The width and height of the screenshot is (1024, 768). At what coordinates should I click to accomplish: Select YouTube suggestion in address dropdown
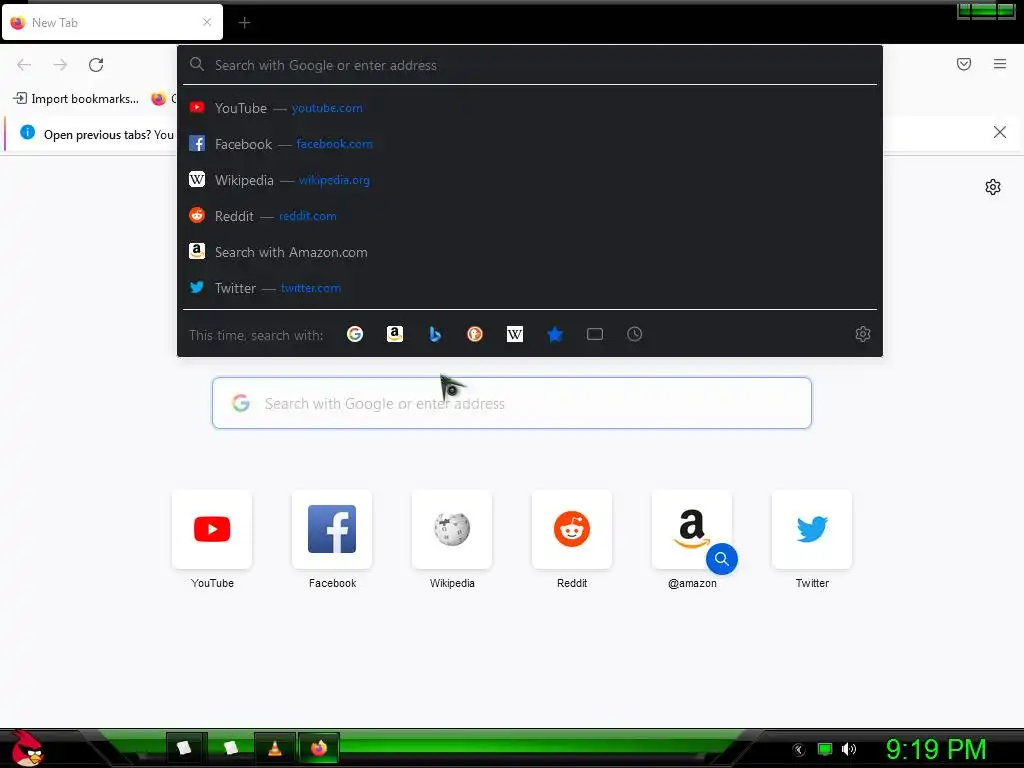pyautogui.click(x=530, y=108)
